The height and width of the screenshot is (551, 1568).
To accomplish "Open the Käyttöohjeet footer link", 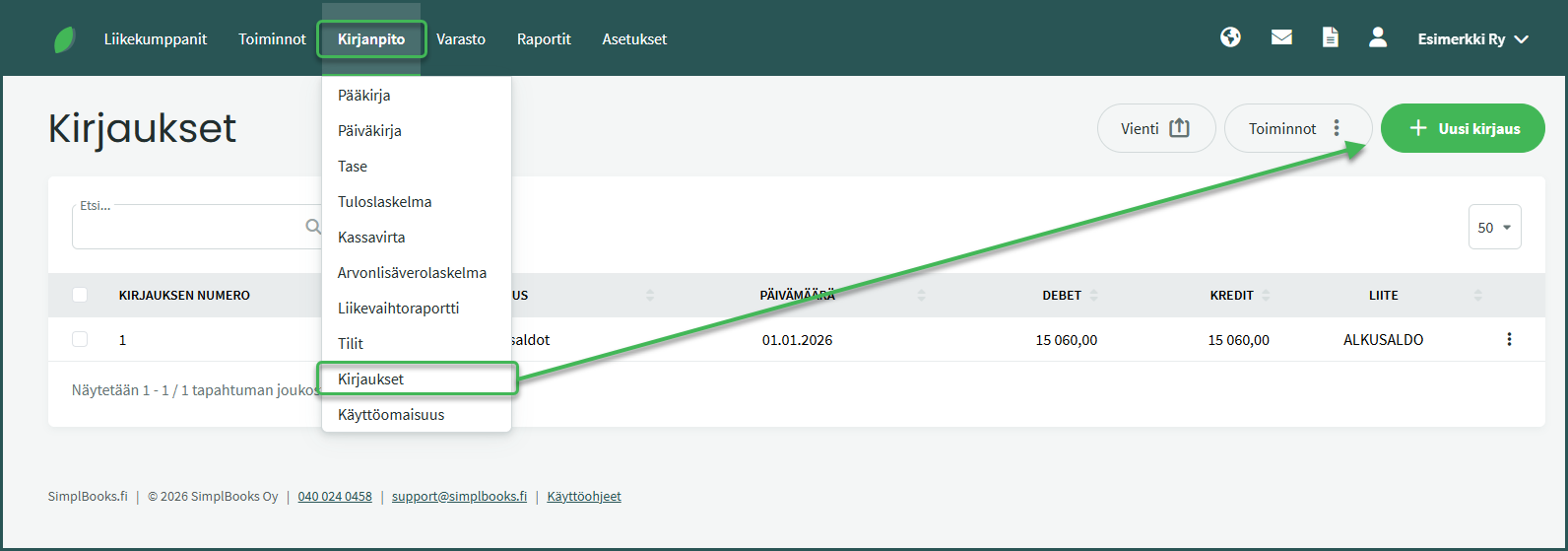I will [584, 497].
